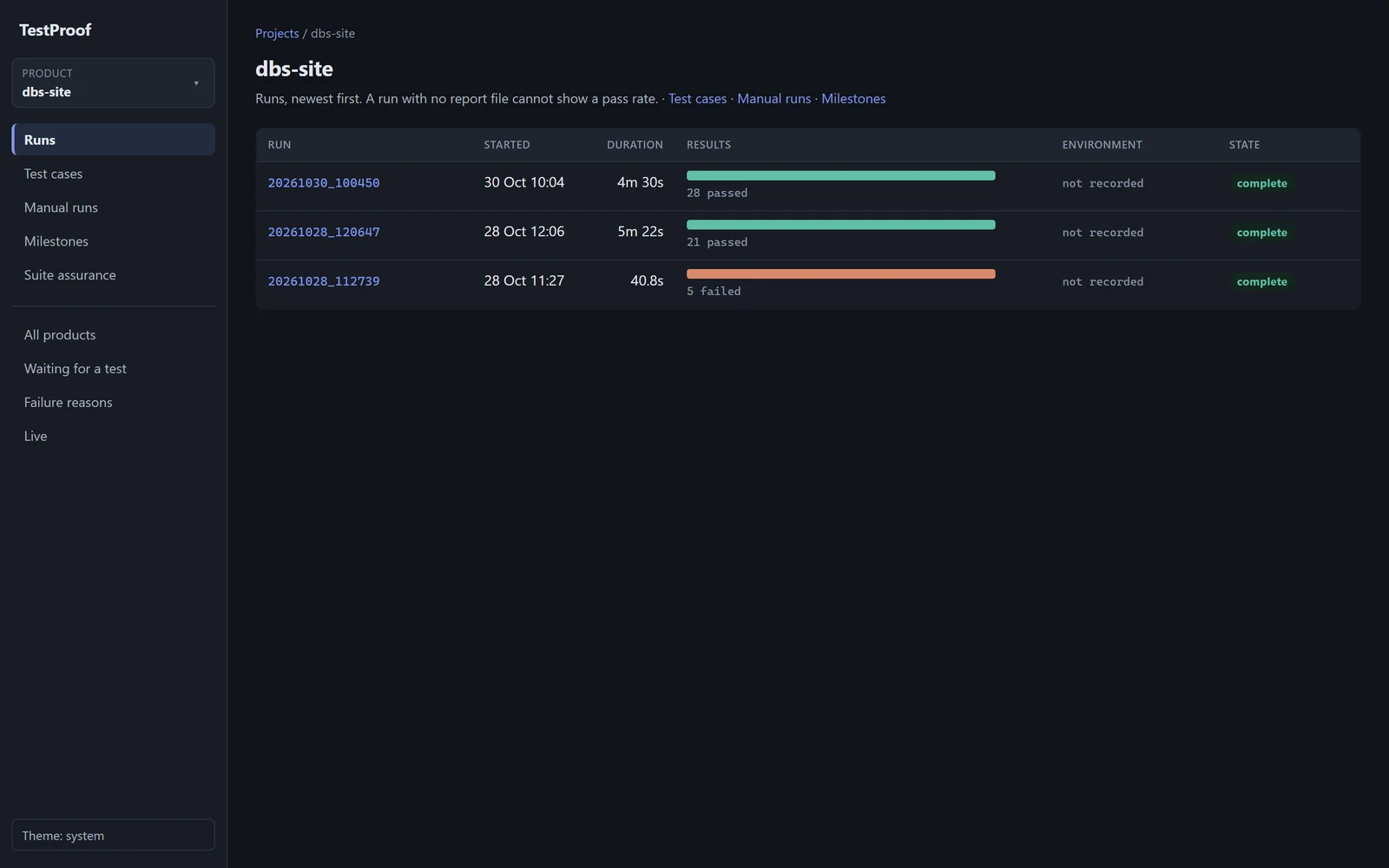The width and height of the screenshot is (1389, 868).
Task: Open run 20261030_100450
Action: point(324,183)
